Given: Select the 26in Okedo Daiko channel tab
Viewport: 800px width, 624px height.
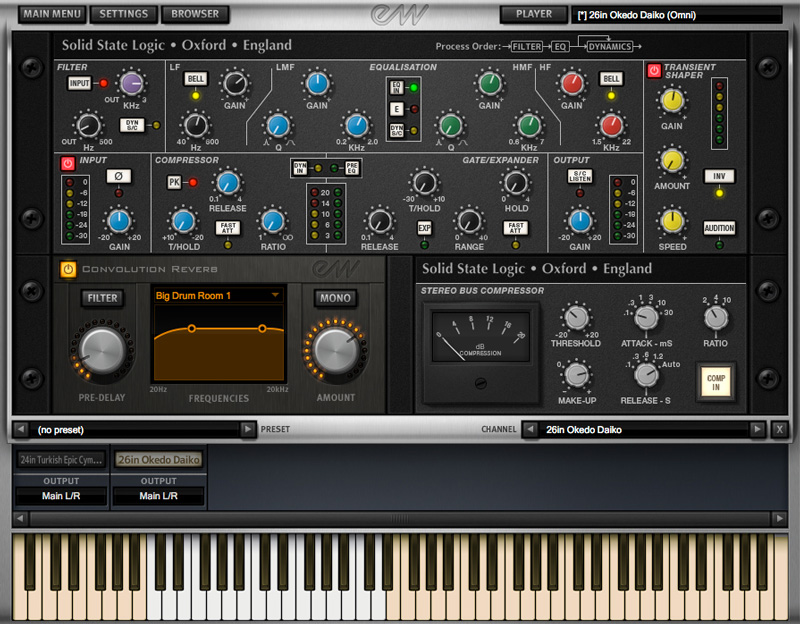Looking at the screenshot, I should click(x=159, y=460).
